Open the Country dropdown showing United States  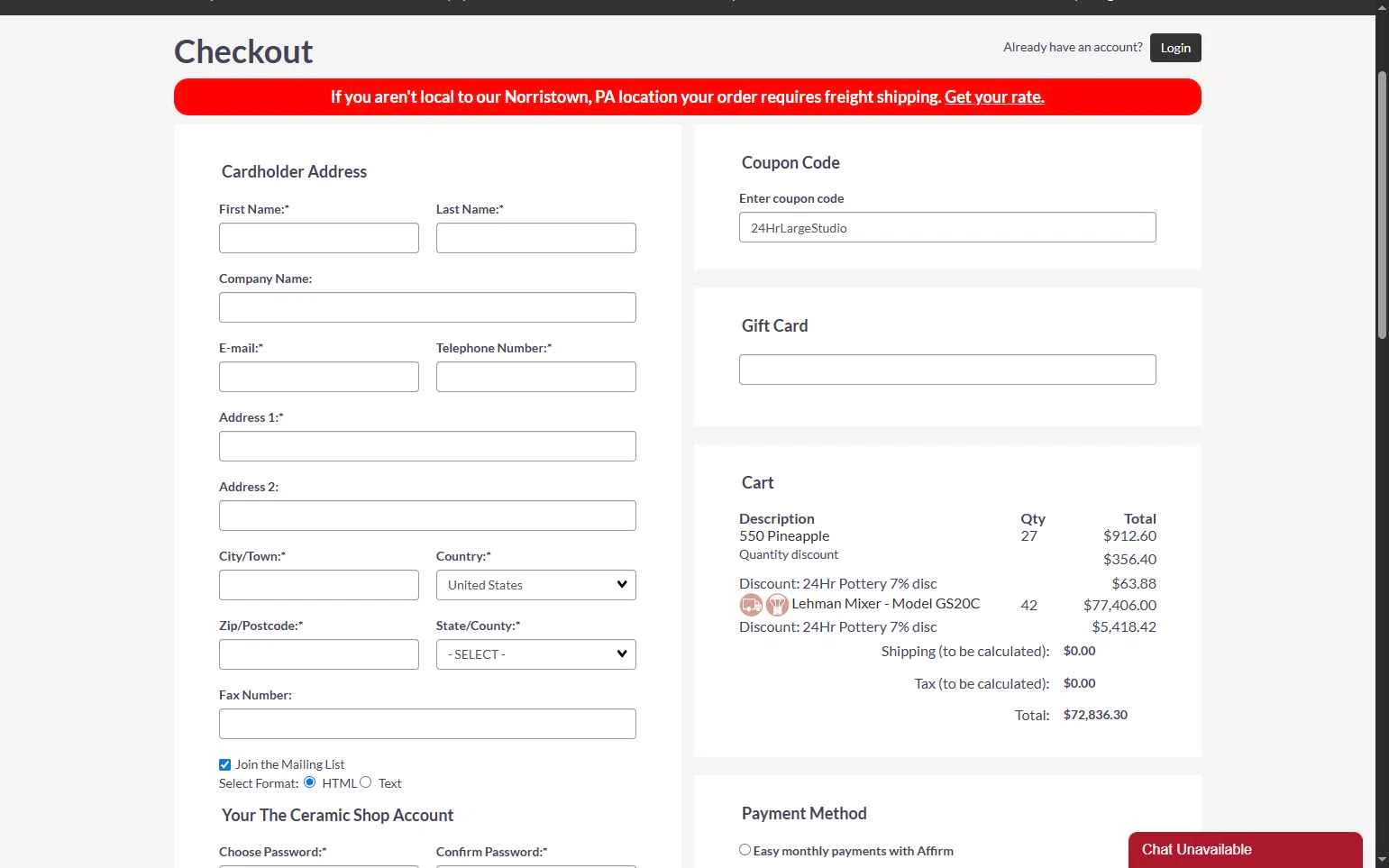535,585
